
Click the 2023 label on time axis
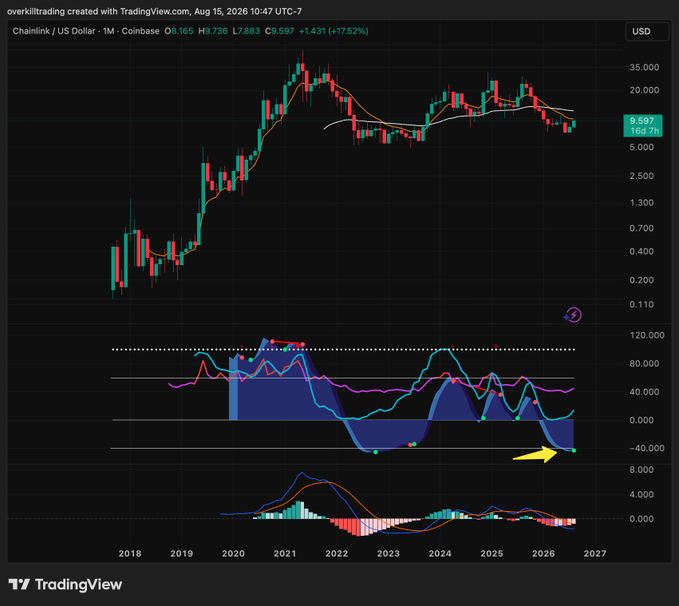388,553
